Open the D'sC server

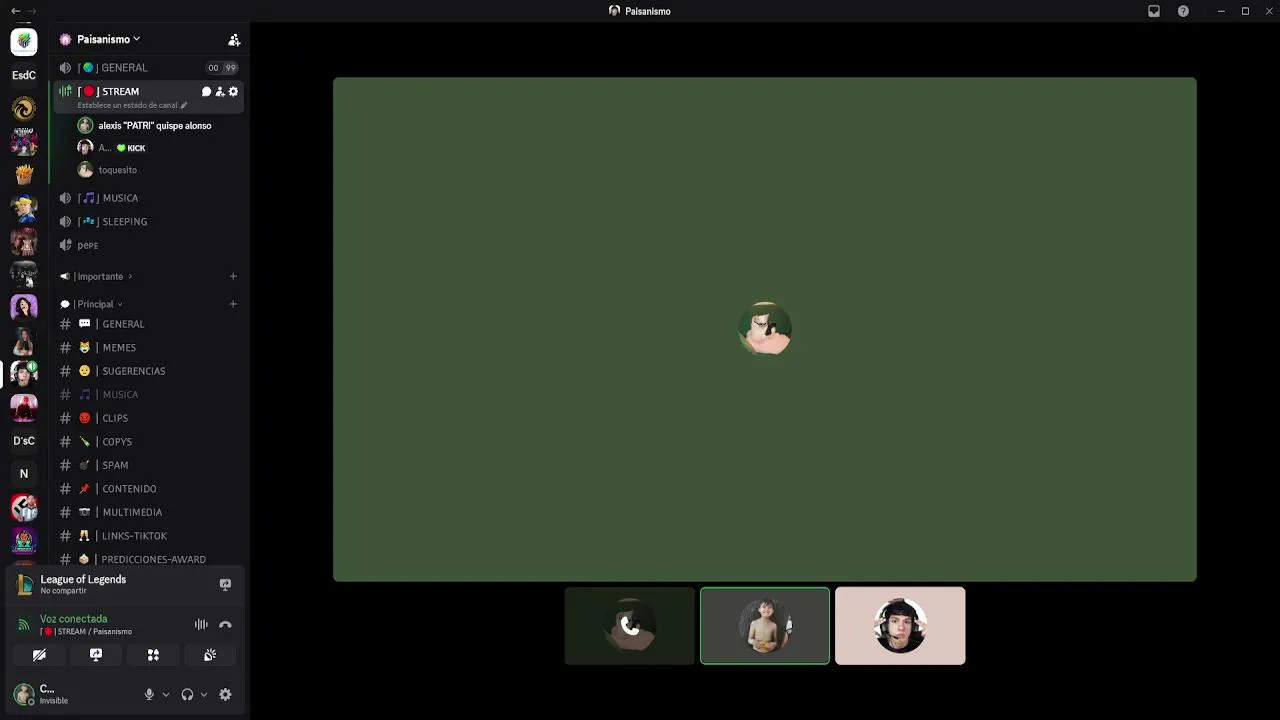point(24,441)
